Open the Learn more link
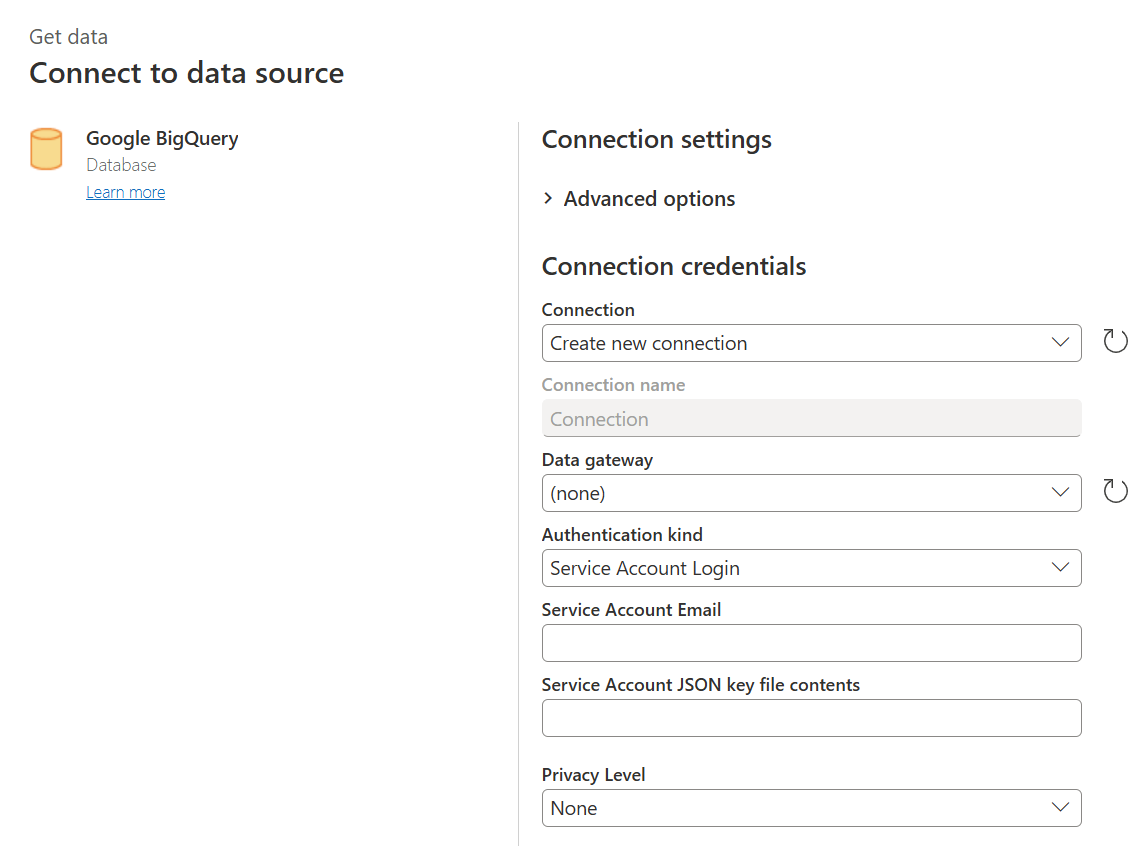The height and width of the screenshot is (846, 1138). pos(125,192)
